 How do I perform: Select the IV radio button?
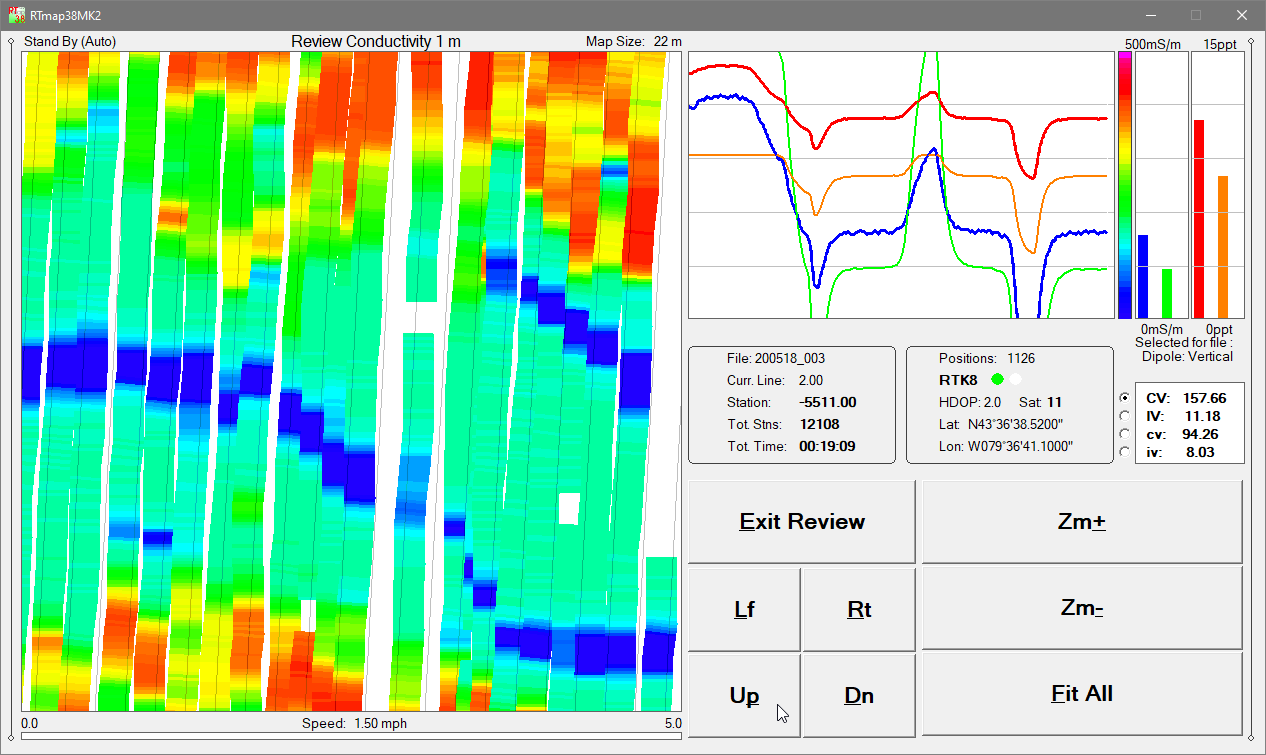click(1124, 416)
